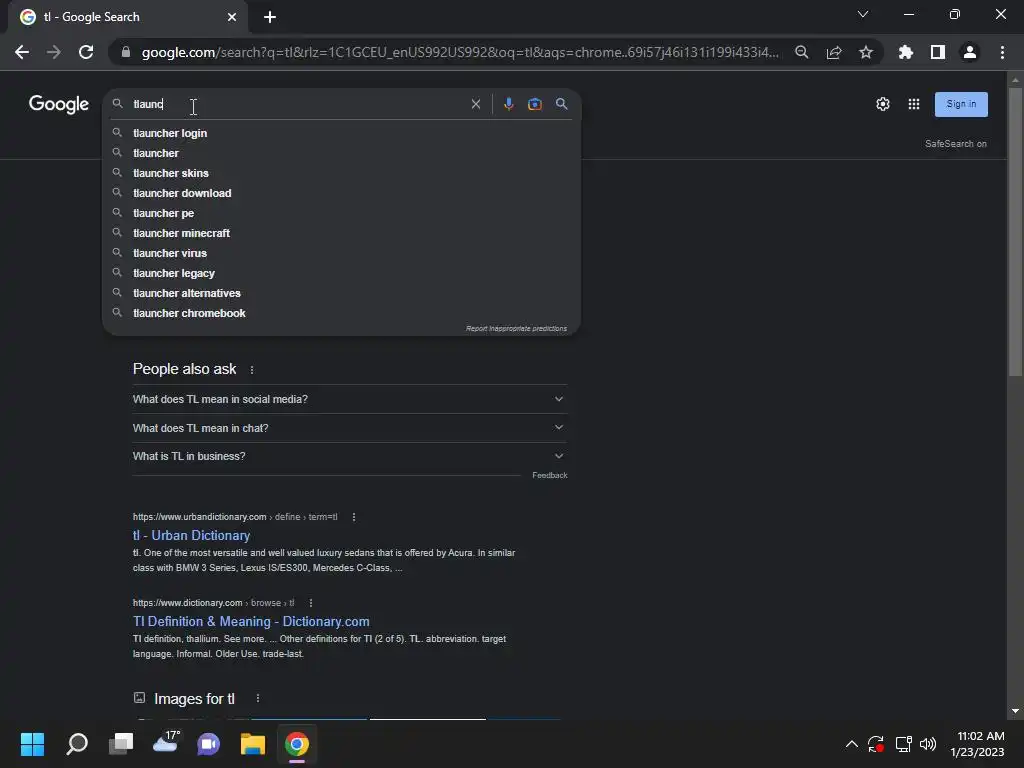Screen dimensions: 1024x768
Task: Open the weather widget showing 17°
Action: click(x=166, y=743)
